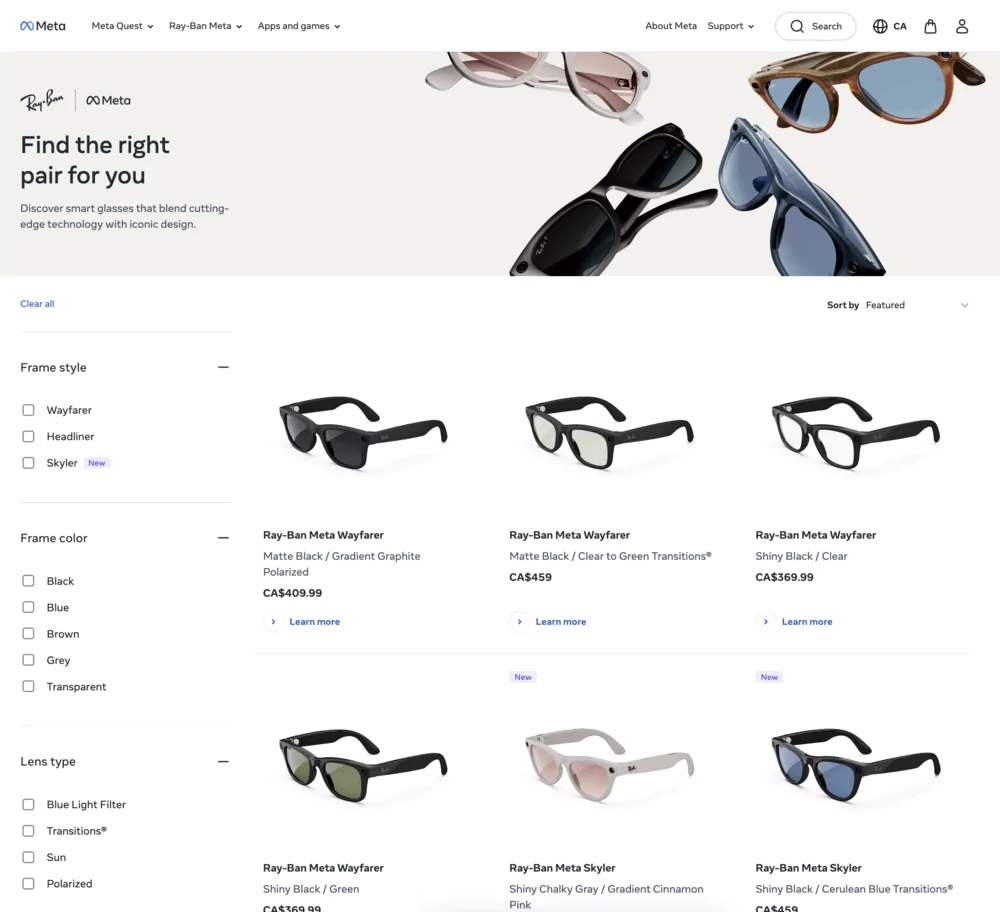Click the Meta logo in the navigation bar
This screenshot has width=1000, height=912.
[42, 25]
